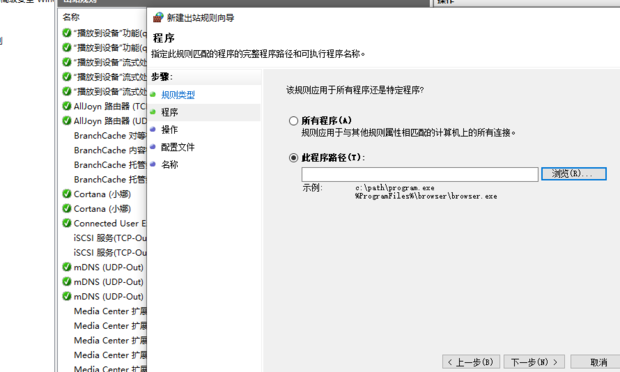Select the BranchCache 内容 rule

(x=110, y=150)
